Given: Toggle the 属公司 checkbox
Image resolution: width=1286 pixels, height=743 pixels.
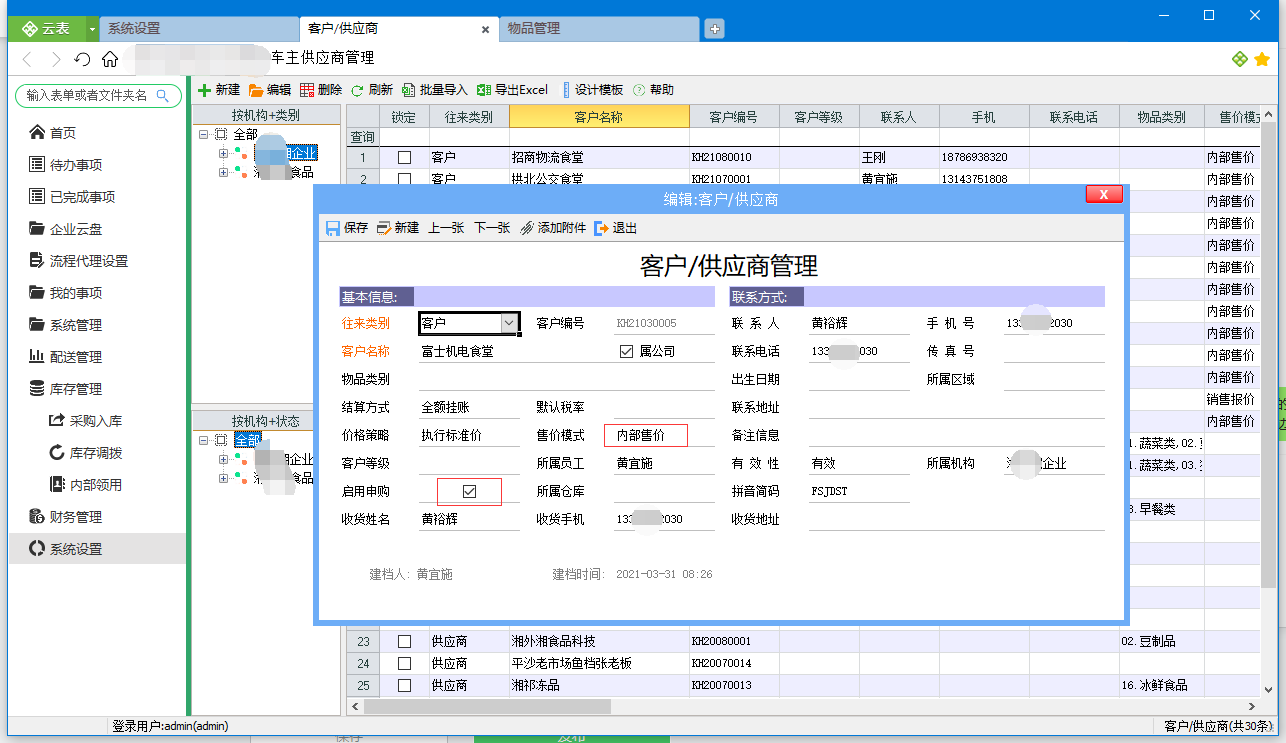Looking at the screenshot, I should click(x=627, y=351).
